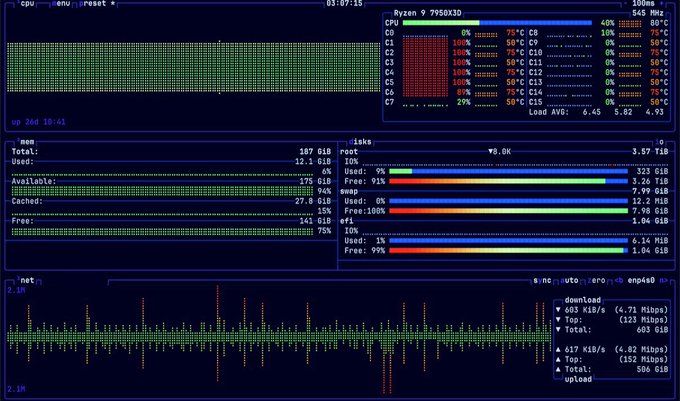Screen dimensions: 680x401
Task: Click the swap disk label
Action: (349, 192)
